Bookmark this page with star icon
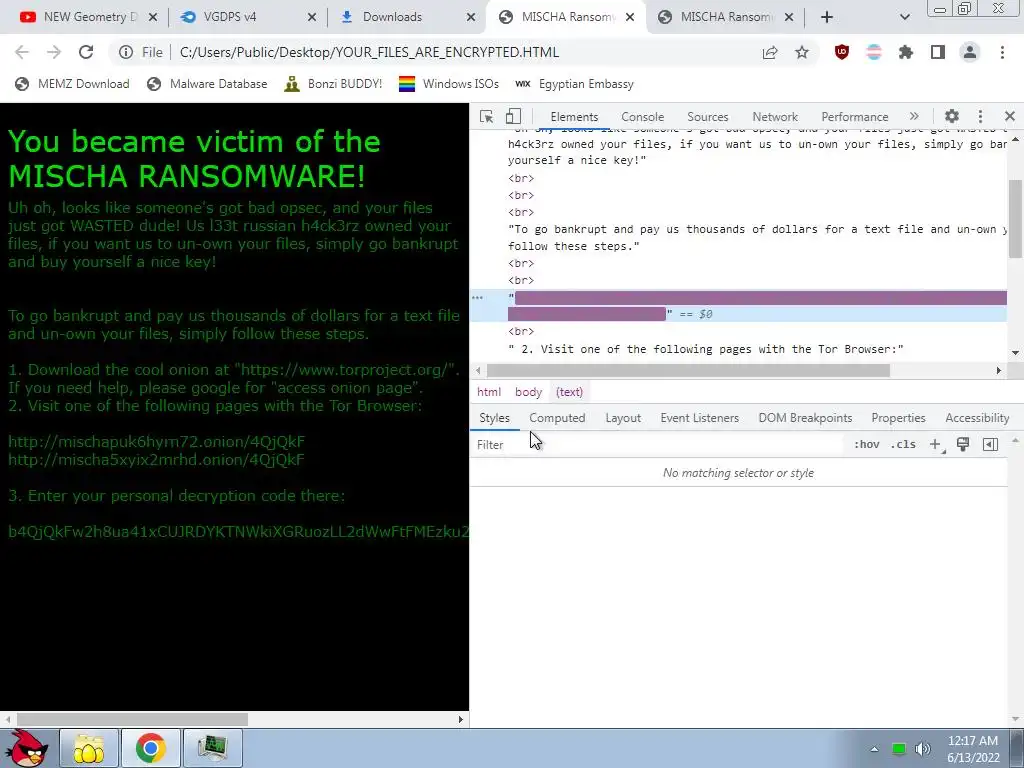The image size is (1024, 768). tap(802, 52)
